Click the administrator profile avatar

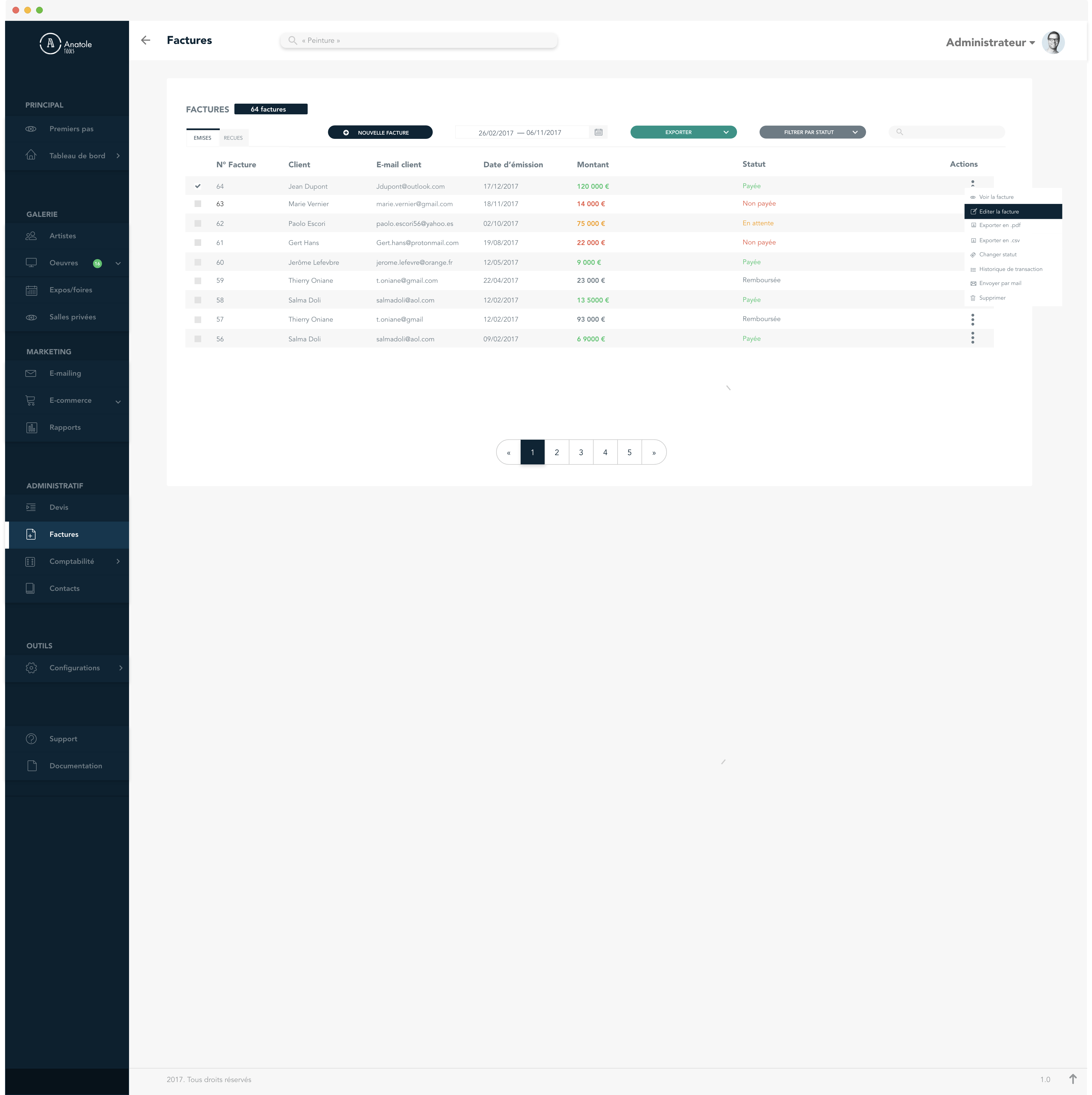[1053, 43]
